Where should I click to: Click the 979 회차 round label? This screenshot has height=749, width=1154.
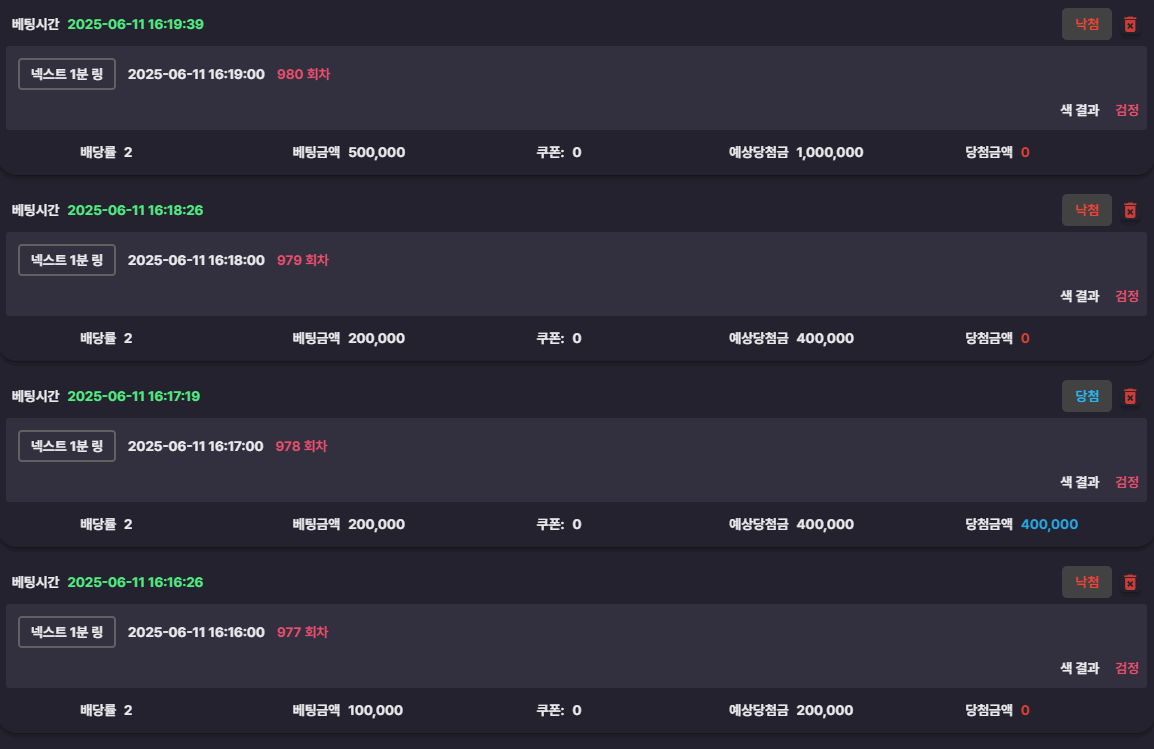[302, 260]
